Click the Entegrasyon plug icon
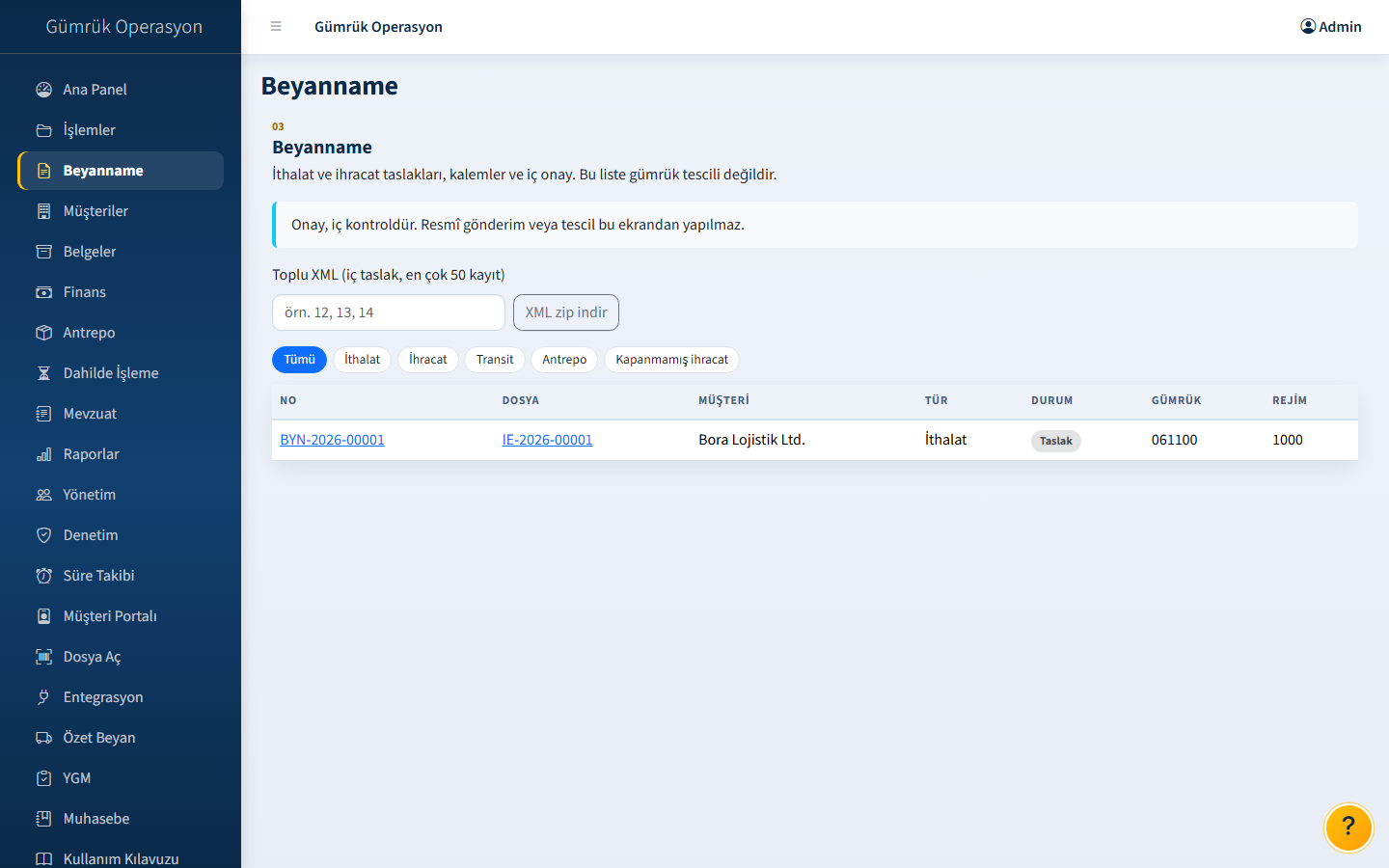1389x868 pixels. [43, 697]
